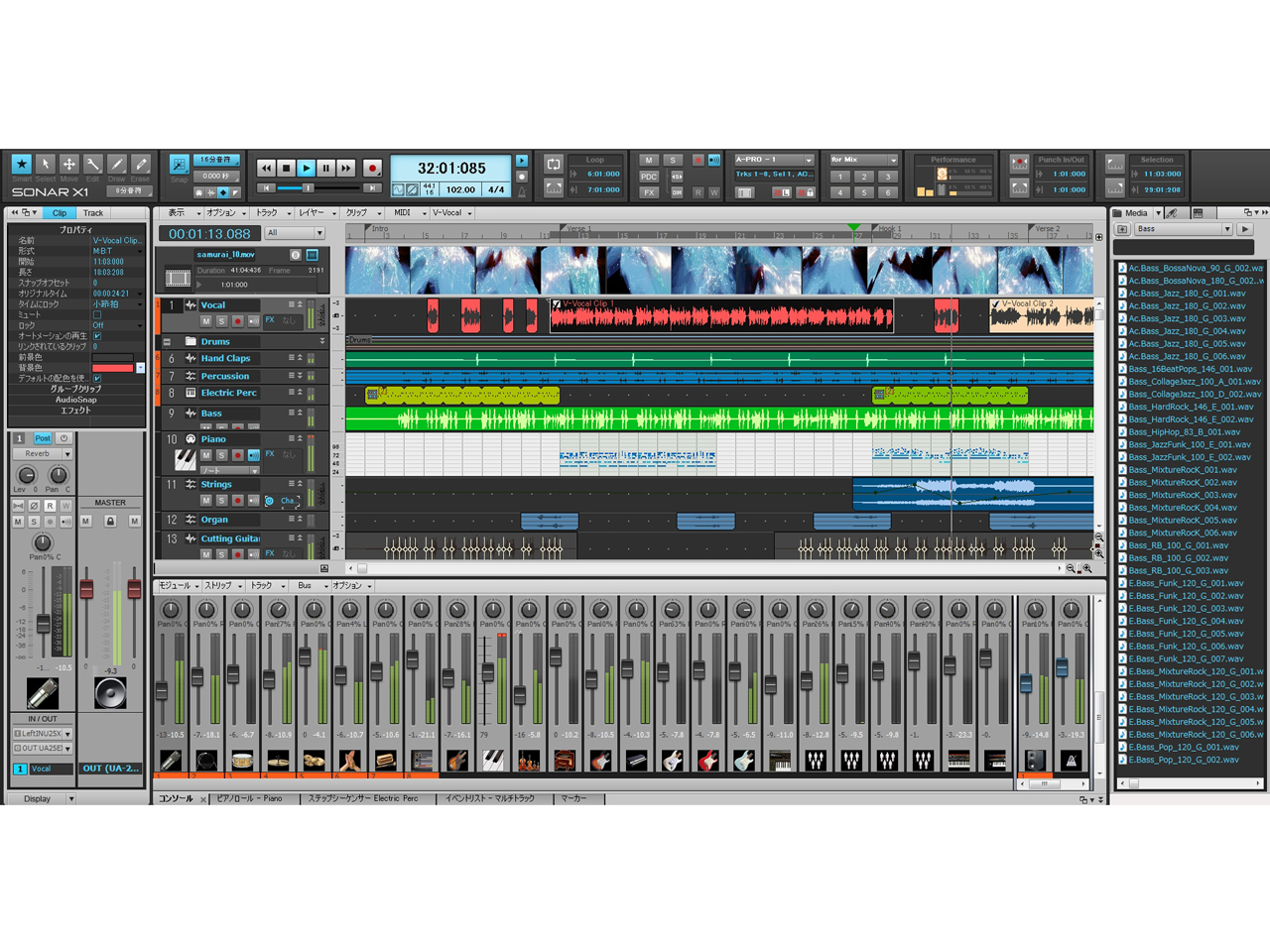Open the MIDI menu in the track view
1270x952 pixels.
(x=404, y=212)
